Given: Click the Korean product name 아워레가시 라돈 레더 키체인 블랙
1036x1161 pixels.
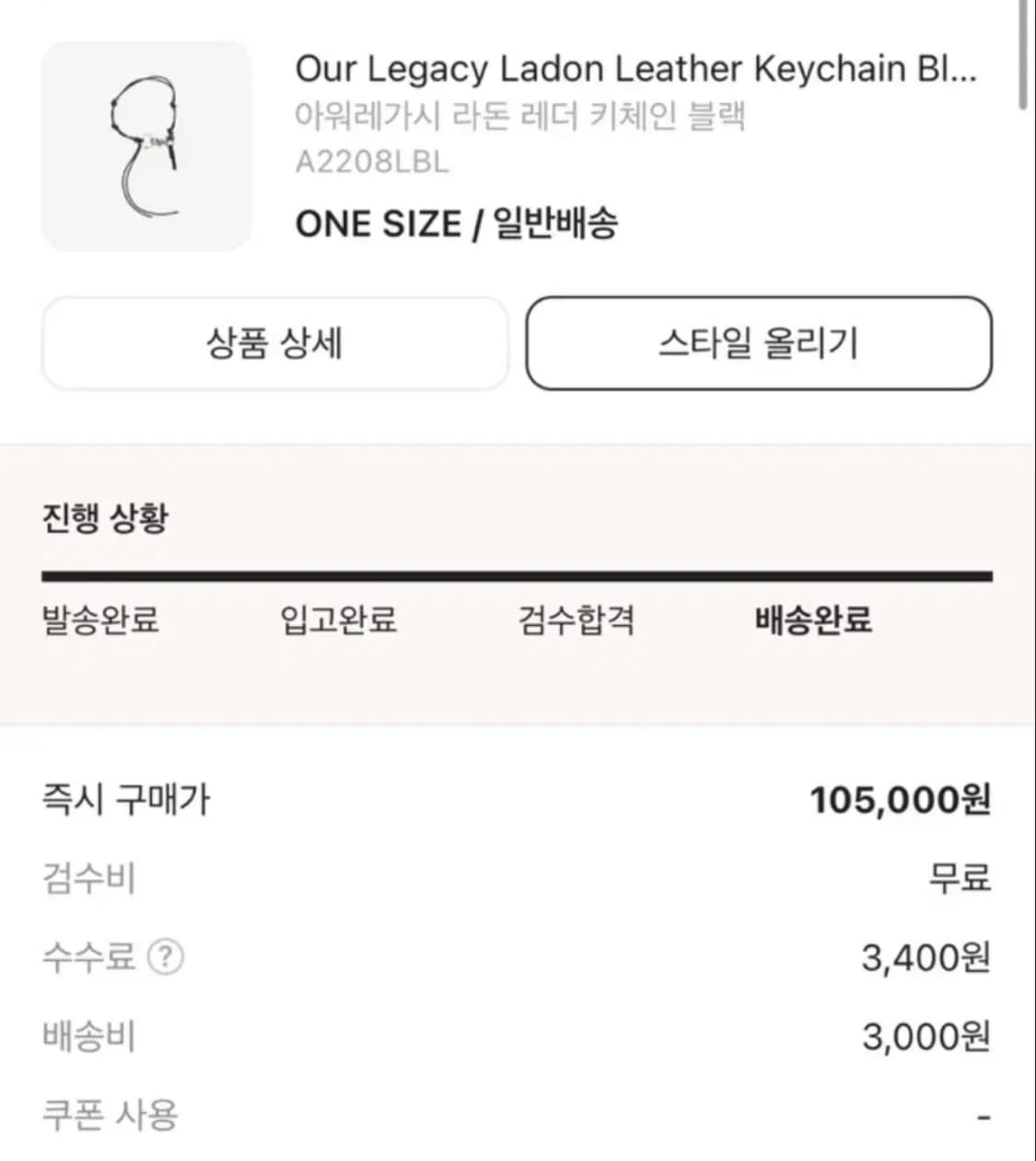Looking at the screenshot, I should click(519, 117).
